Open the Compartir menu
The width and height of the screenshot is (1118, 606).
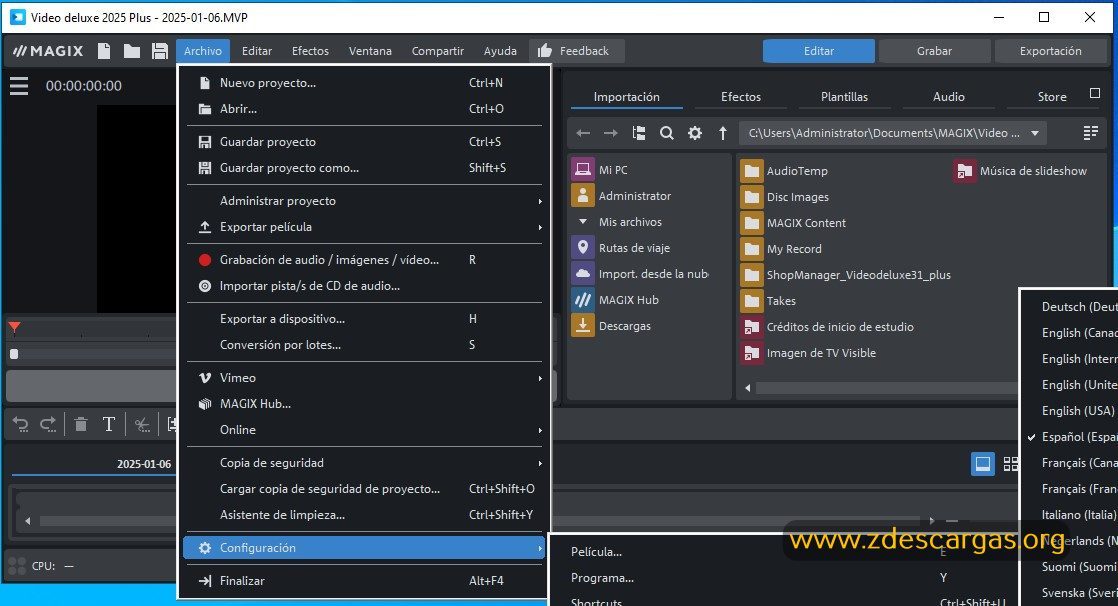pyautogui.click(x=438, y=51)
